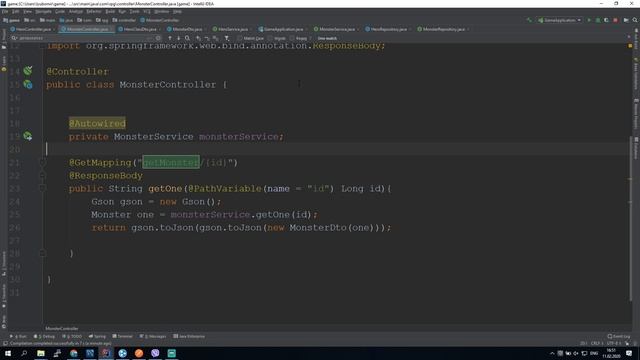This screenshot has height=360, width=640.
Task: Click the class gutter icon on line 15
Action: (28, 84)
